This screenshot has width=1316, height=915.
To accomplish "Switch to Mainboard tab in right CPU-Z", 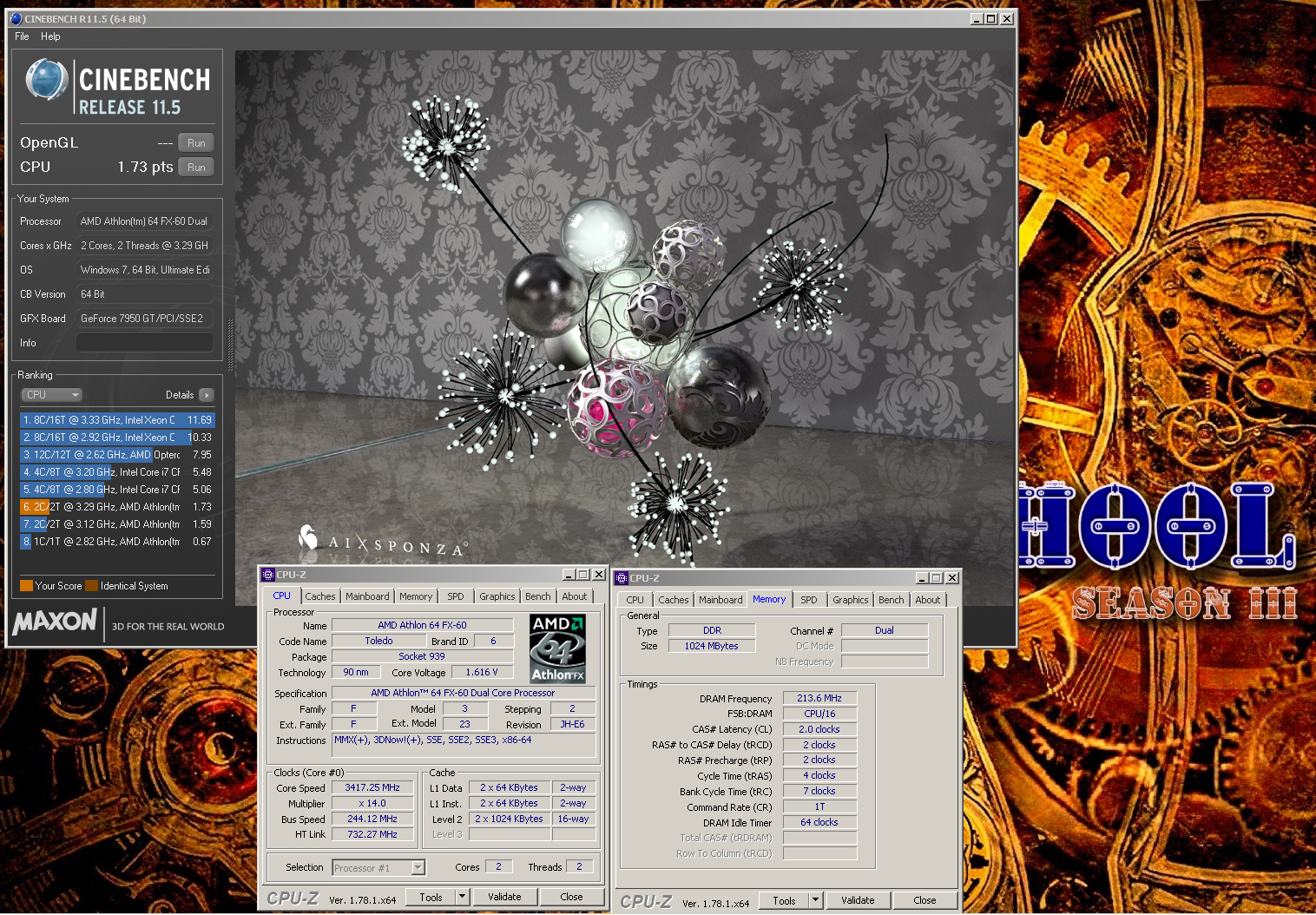I will click(721, 600).
